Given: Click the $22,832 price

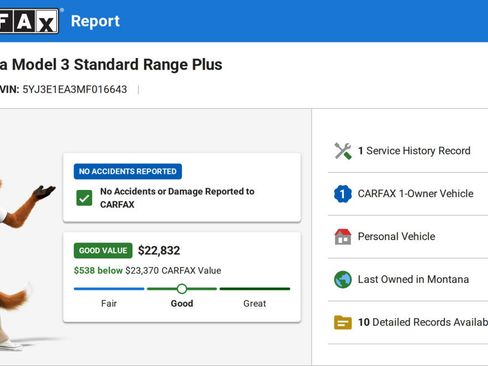Looking at the screenshot, I should coord(159,250).
